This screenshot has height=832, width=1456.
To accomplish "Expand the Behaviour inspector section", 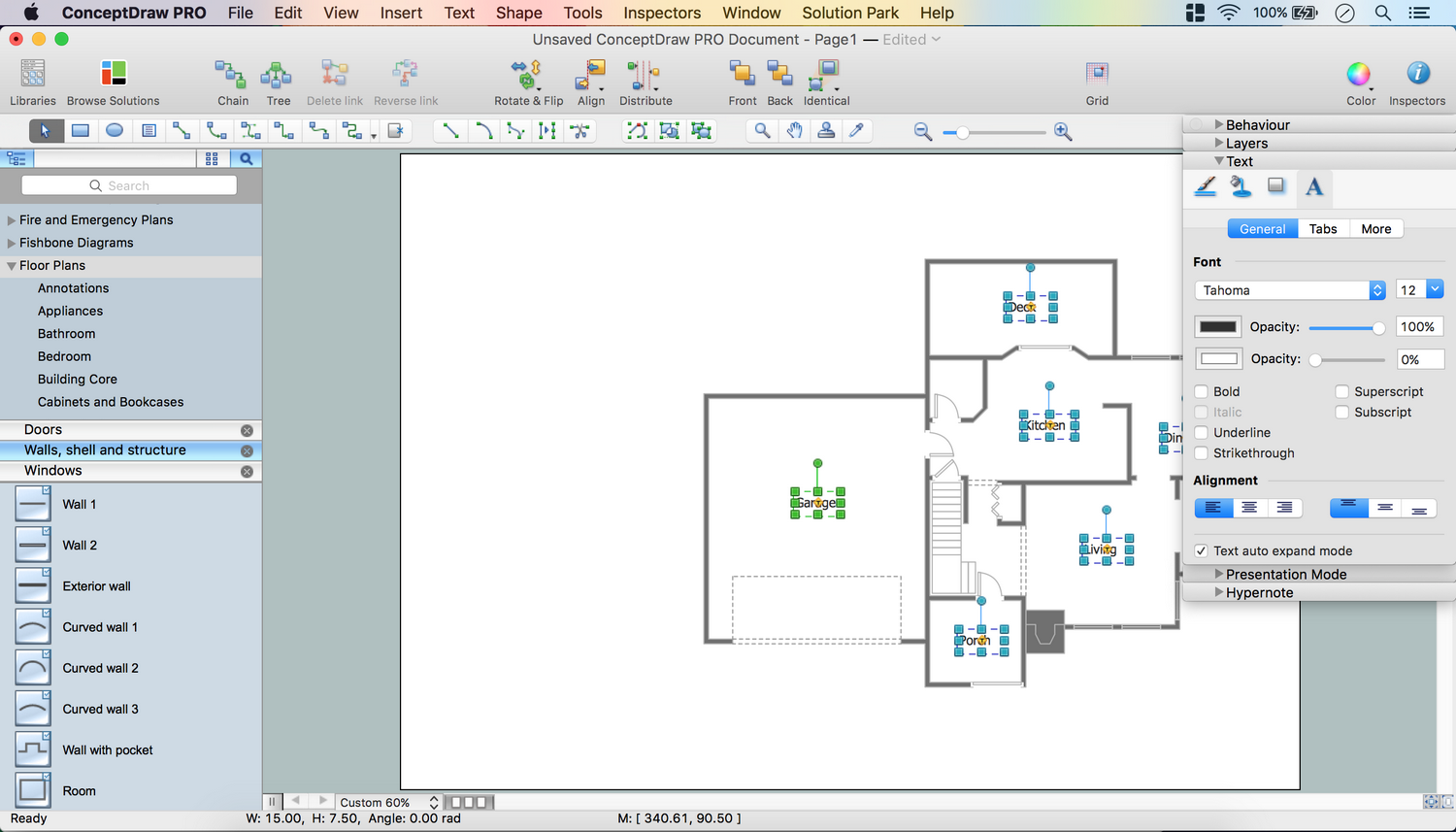I will click(1219, 125).
